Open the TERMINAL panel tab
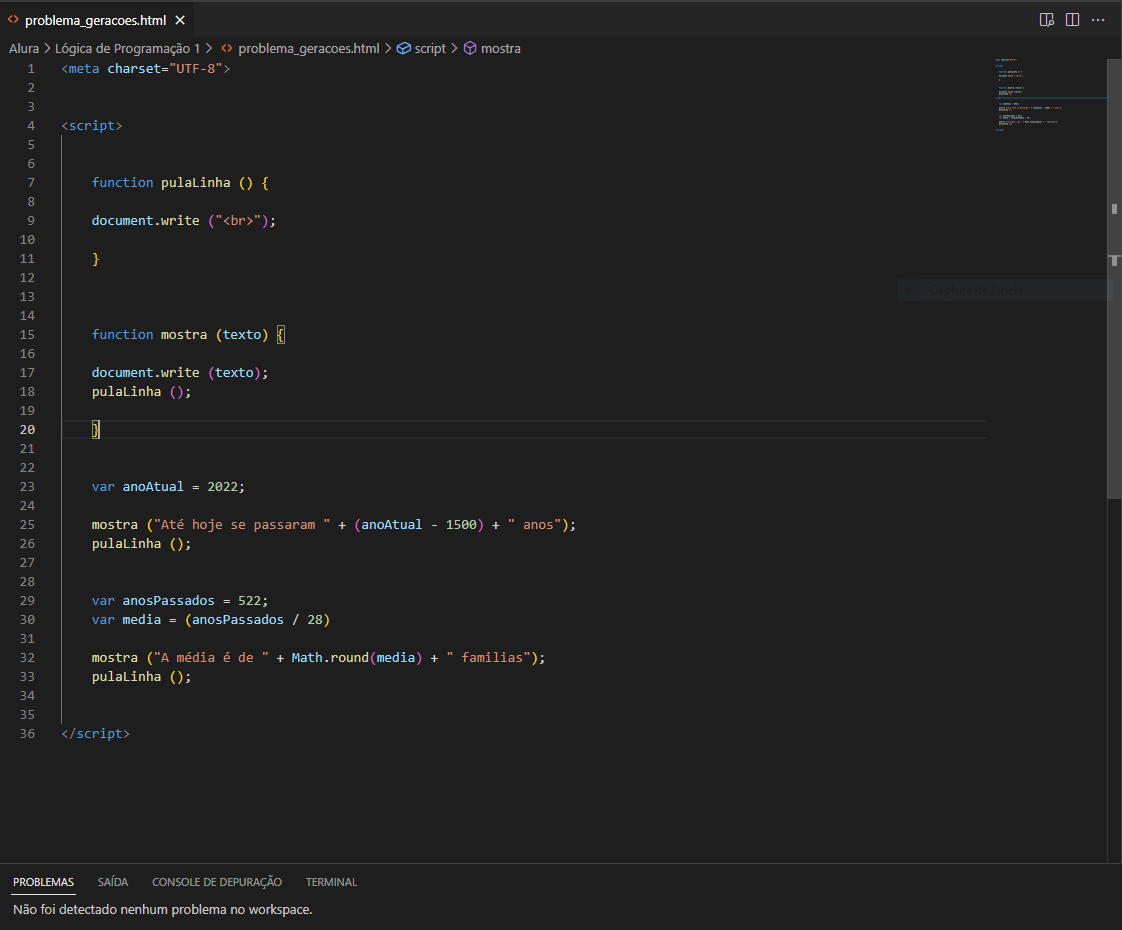The height and width of the screenshot is (930, 1122). point(331,882)
